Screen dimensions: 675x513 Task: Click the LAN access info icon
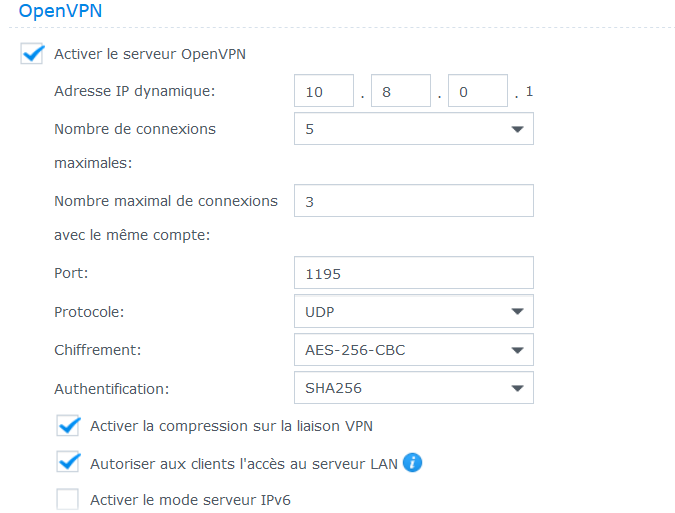pyautogui.click(x=413, y=462)
